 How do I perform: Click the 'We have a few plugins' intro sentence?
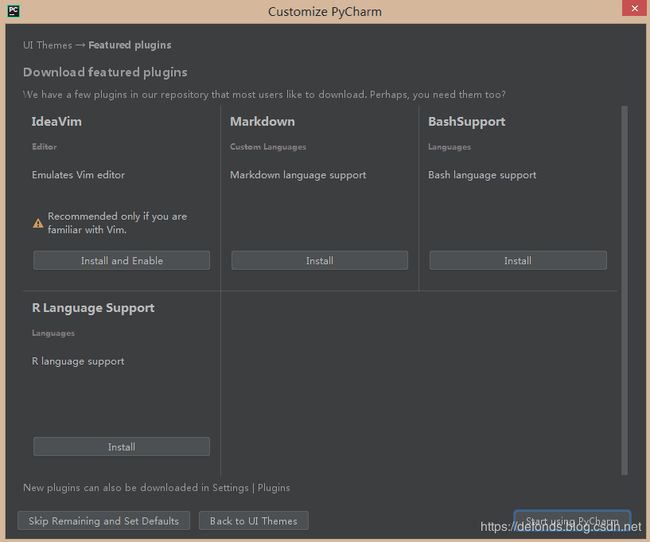264,95
